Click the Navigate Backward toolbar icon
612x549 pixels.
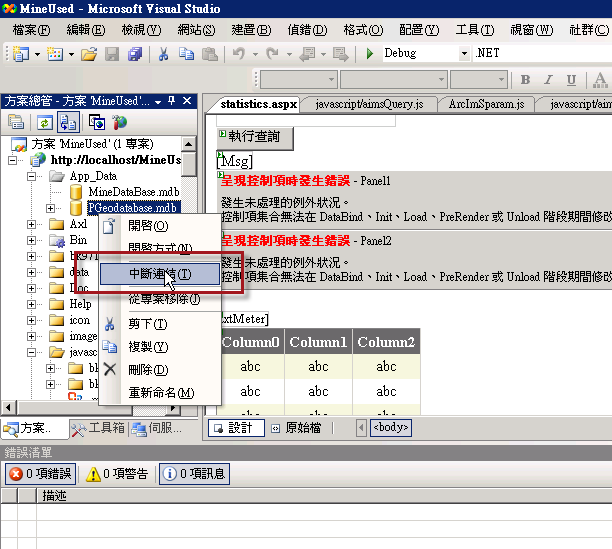tap(308, 54)
